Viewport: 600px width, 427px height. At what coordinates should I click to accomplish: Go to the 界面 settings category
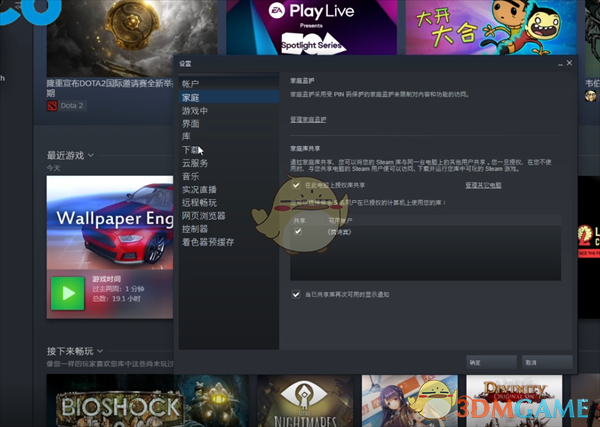click(229, 124)
